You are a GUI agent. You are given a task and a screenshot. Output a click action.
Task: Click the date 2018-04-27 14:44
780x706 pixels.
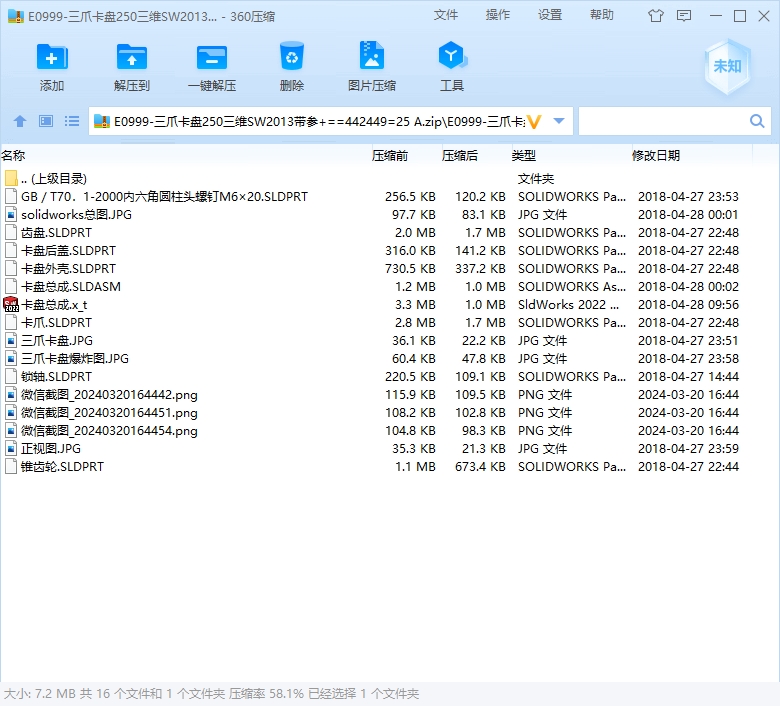pos(688,376)
